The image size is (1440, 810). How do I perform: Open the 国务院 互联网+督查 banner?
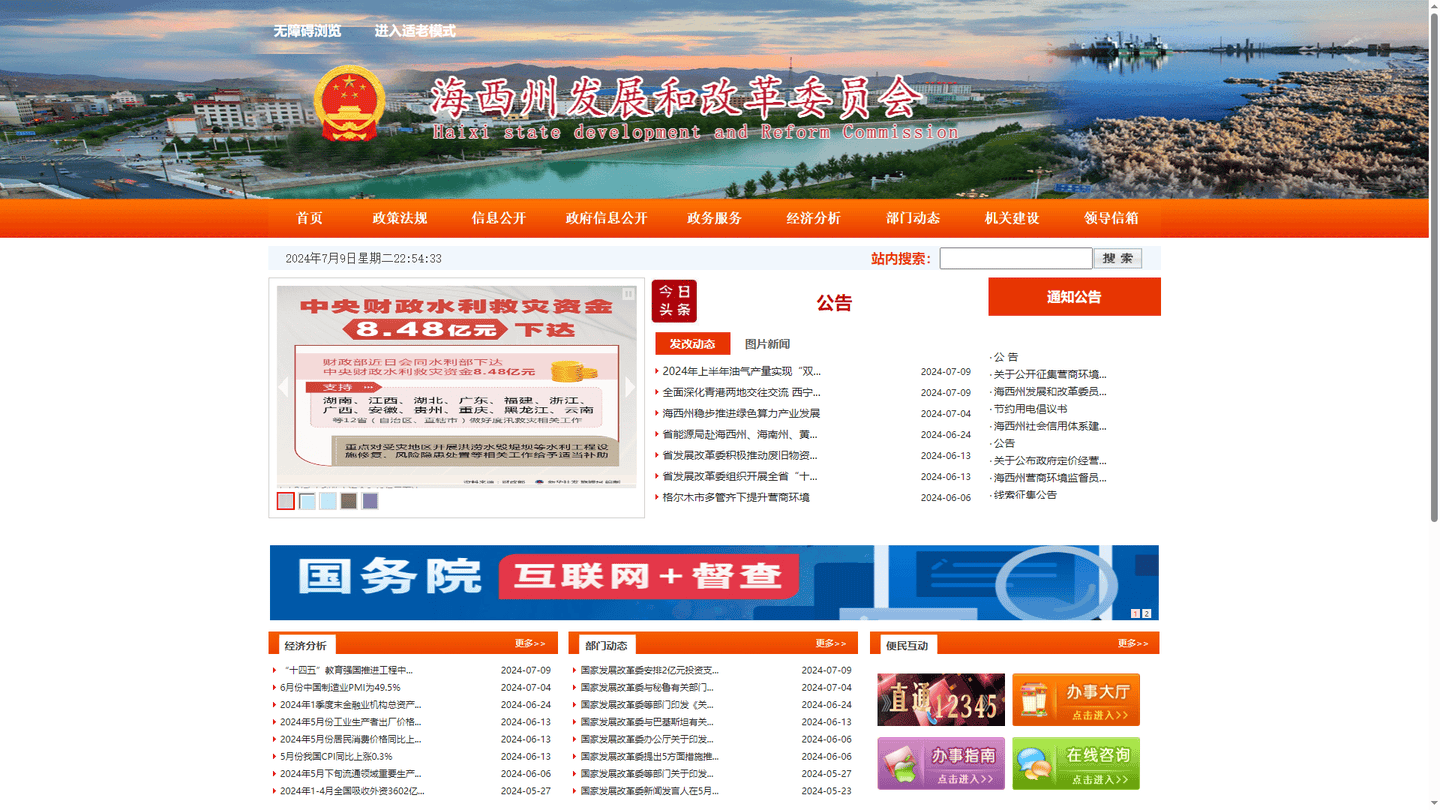(x=714, y=583)
